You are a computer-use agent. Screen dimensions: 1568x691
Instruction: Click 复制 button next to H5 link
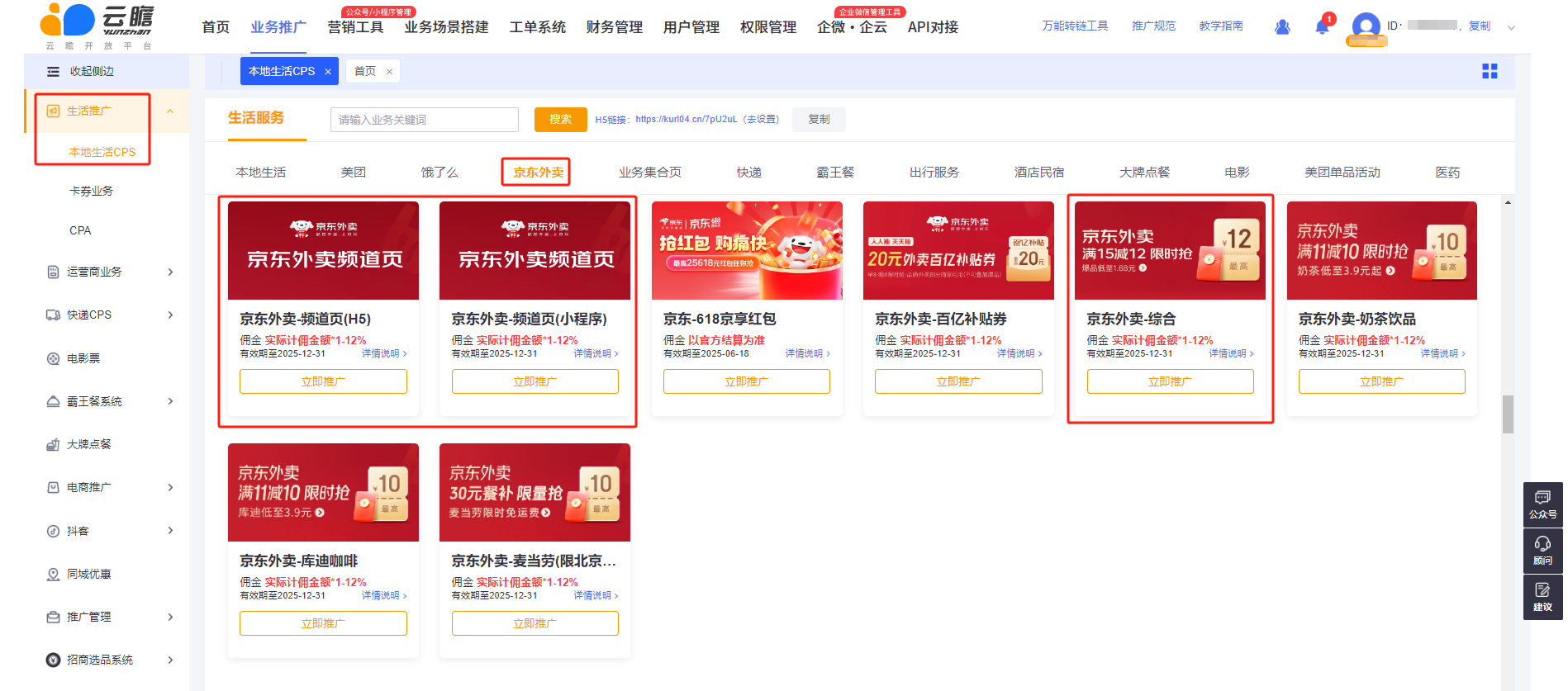point(819,120)
